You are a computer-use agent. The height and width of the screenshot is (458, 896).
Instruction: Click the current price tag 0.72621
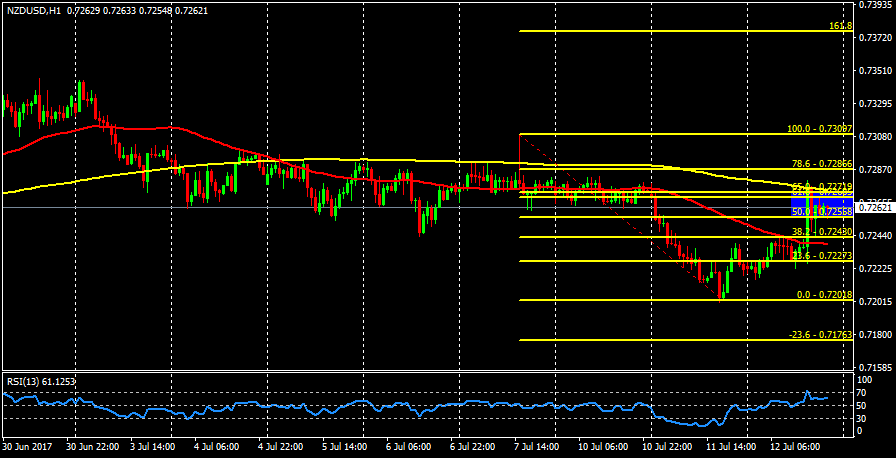click(x=875, y=208)
